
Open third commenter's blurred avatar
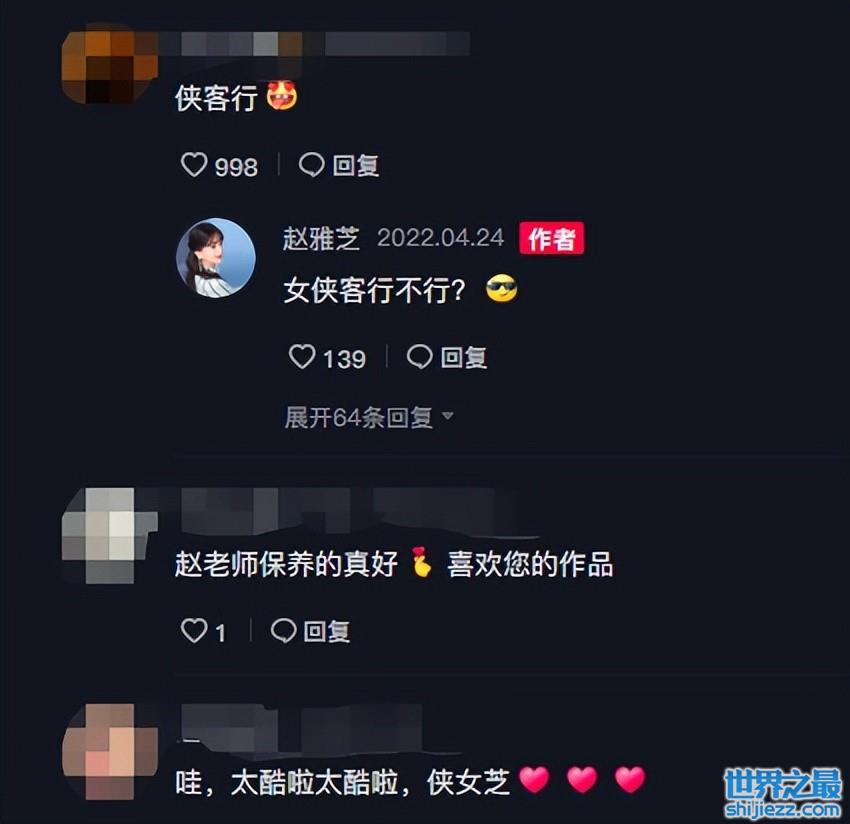point(110,752)
